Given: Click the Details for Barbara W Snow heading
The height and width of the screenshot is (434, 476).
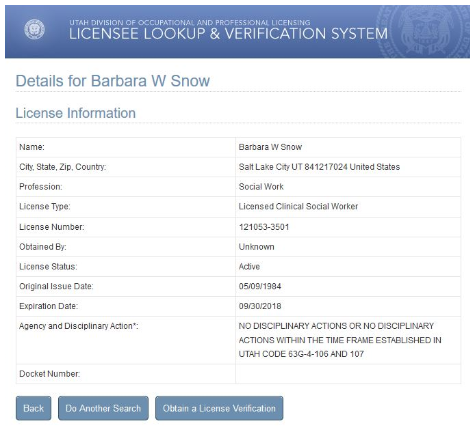Looking at the screenshot, I should (x=113, y=81).
